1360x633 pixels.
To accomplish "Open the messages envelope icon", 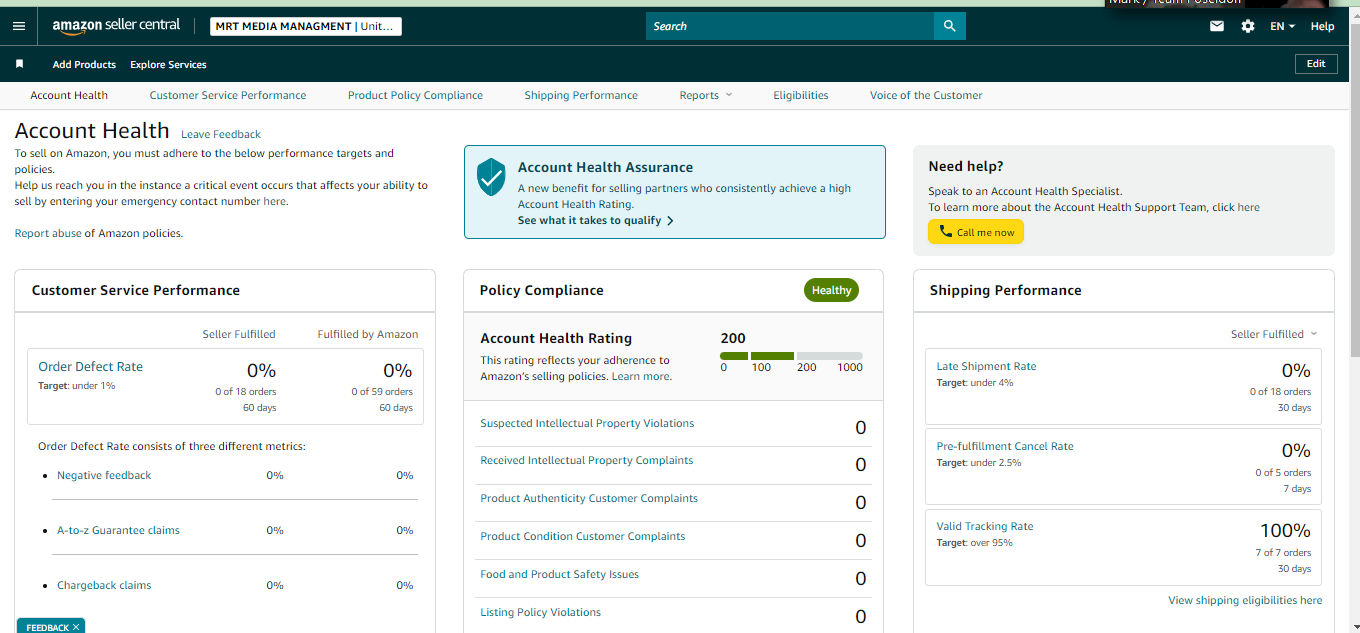I will click(x=1217, y=26).
